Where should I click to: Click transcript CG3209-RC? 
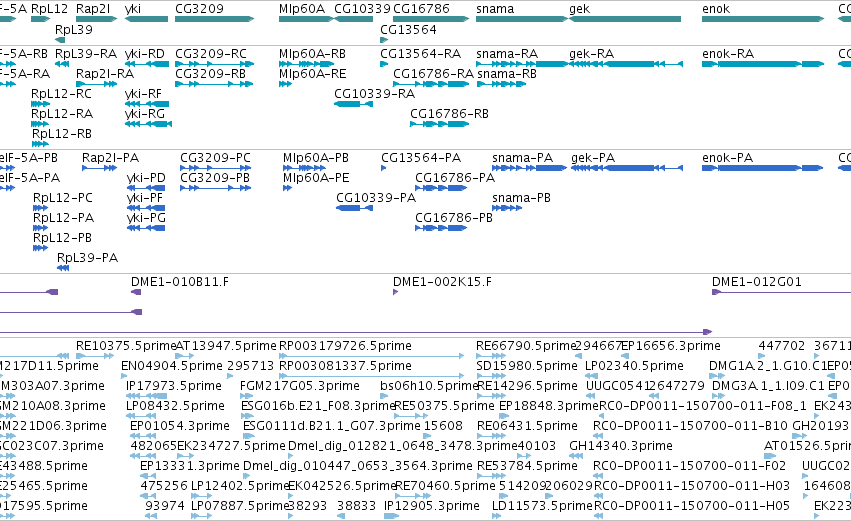click(x=211, y=54)
